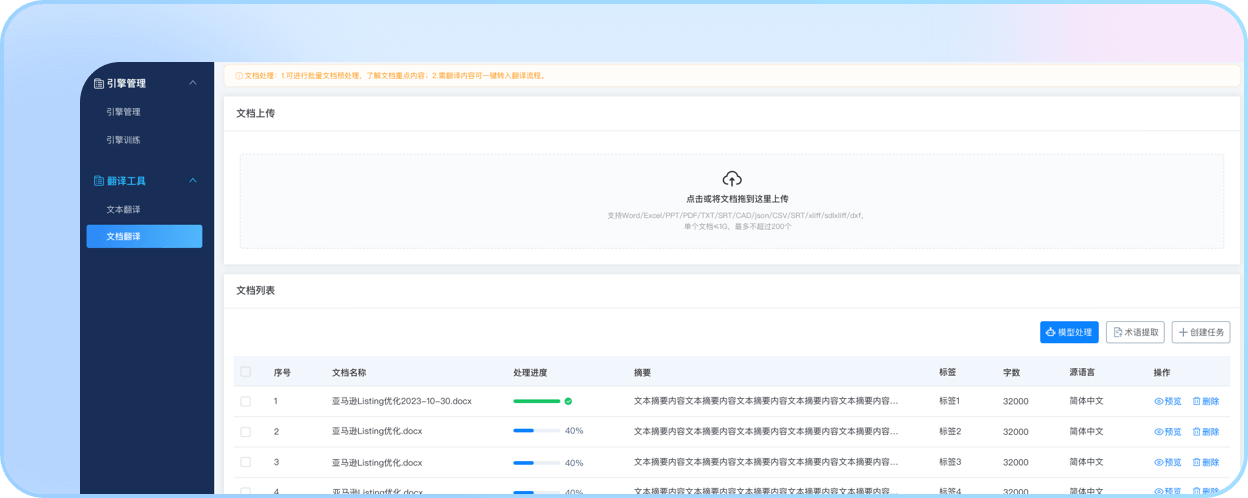1248x498 pixels.
Task: Click the 翻译工具 section header icon
Action: (x=98, y=181)
